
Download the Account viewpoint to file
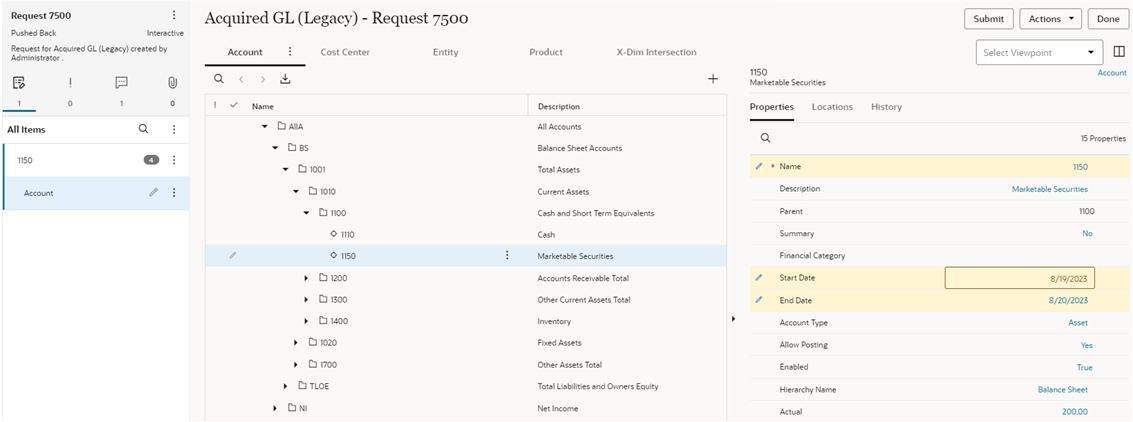click(285, 79)
